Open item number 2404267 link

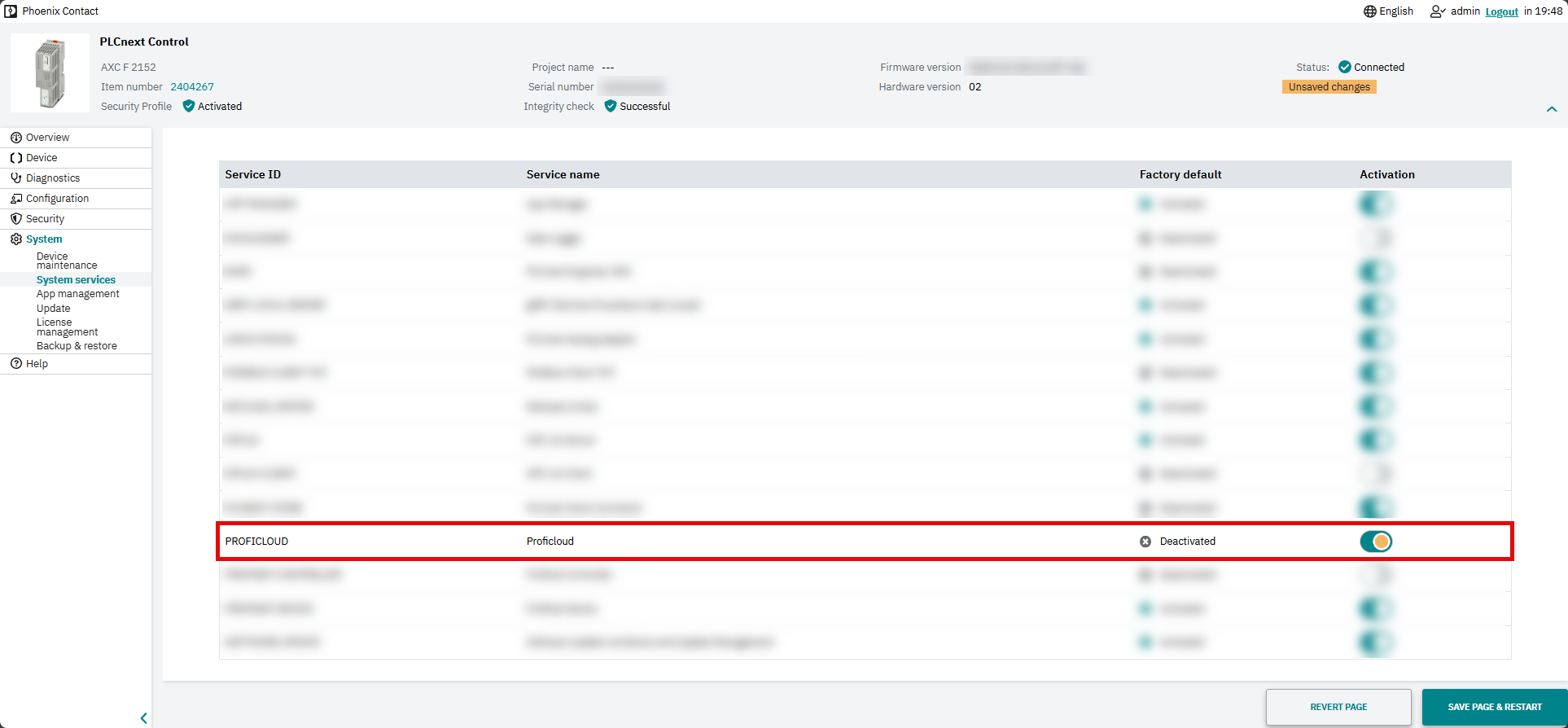pyautogui.click(x=192, y=86)
